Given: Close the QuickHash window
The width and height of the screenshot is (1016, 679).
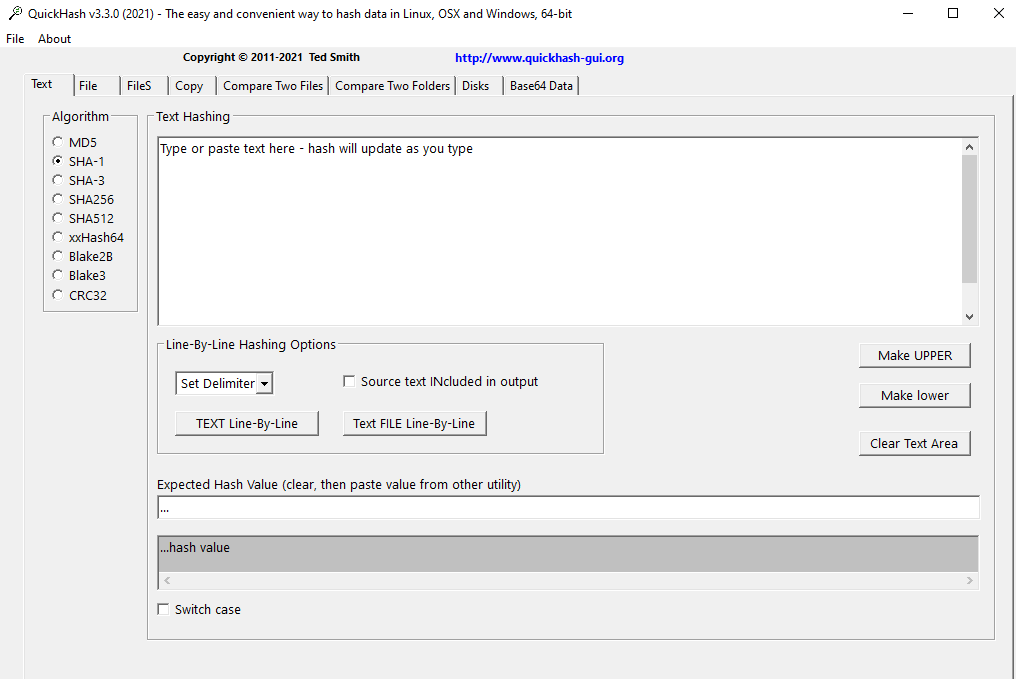Looking at the screenshot, I should coord(999,13).
